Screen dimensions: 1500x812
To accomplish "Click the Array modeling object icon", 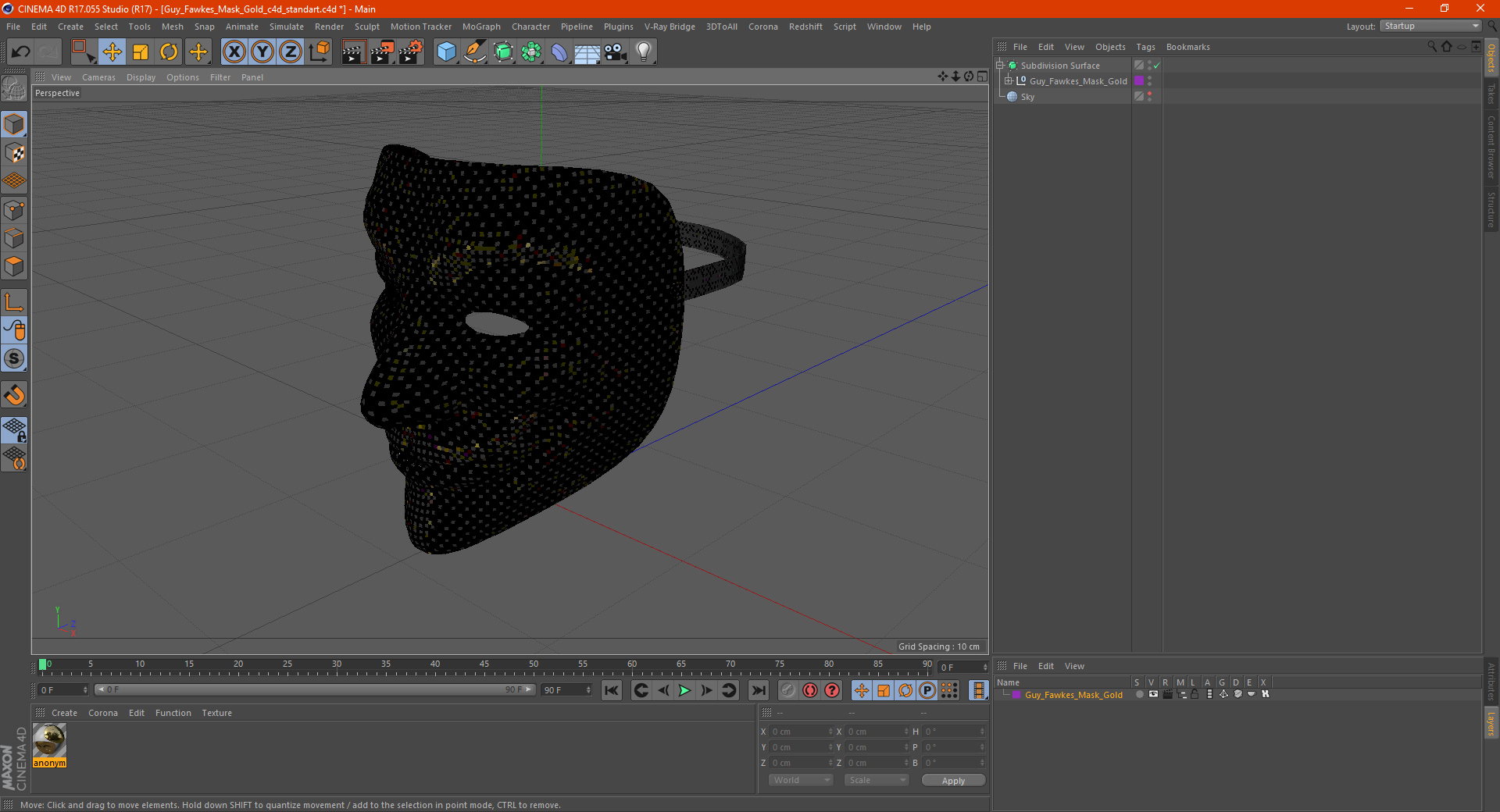I will tap(531, 52).
